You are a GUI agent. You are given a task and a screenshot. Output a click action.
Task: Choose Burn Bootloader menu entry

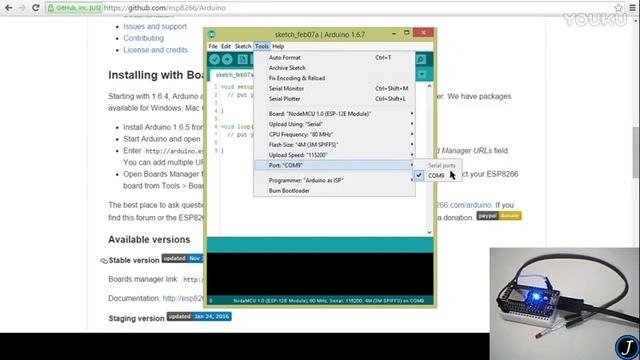click(x=334, y=191)
